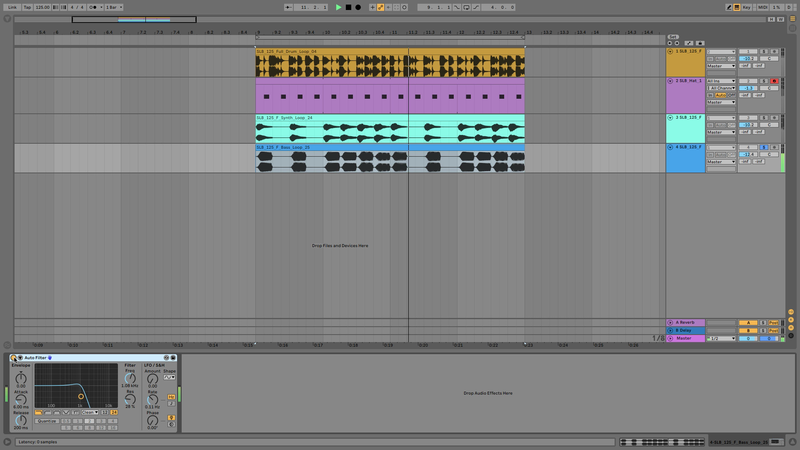Open track 2 All Channels dropdown

coord(721,88)
